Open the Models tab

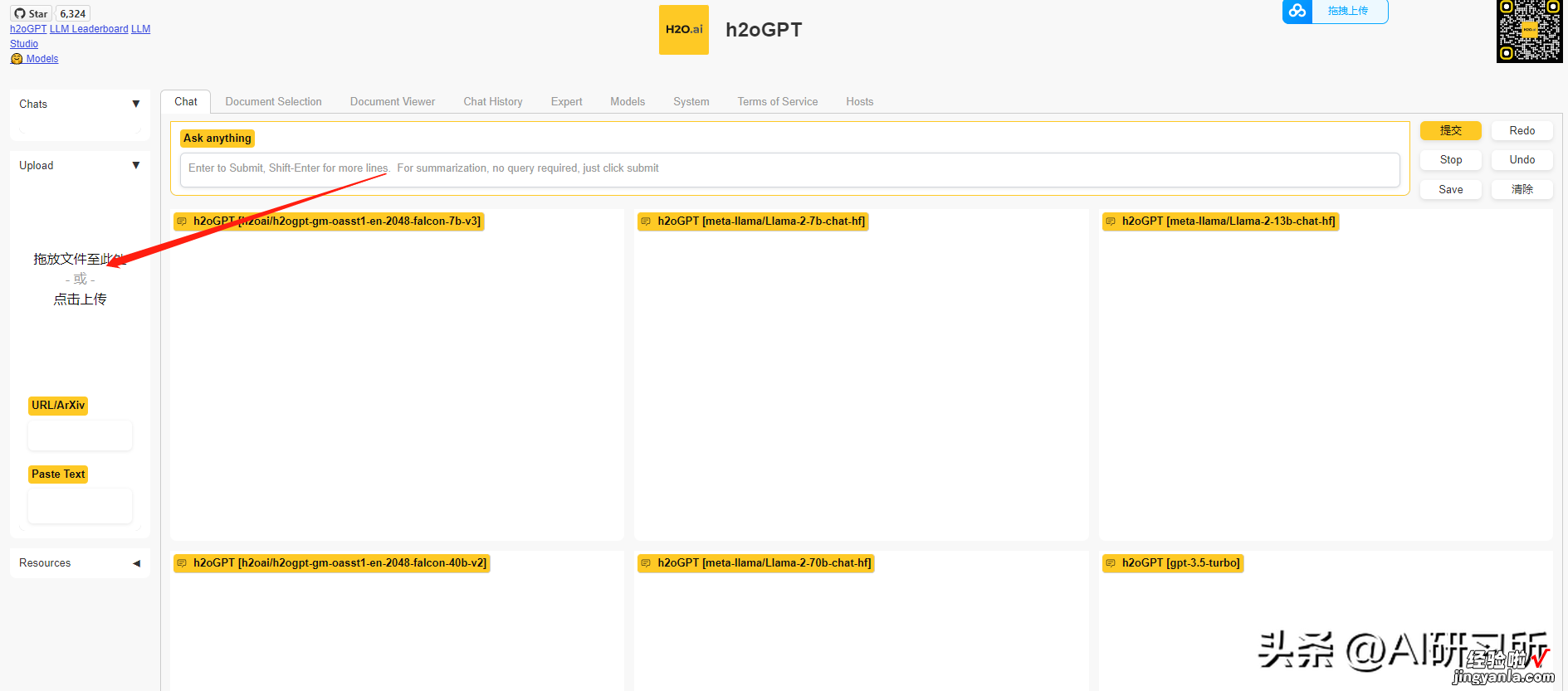tap(628, 101)
